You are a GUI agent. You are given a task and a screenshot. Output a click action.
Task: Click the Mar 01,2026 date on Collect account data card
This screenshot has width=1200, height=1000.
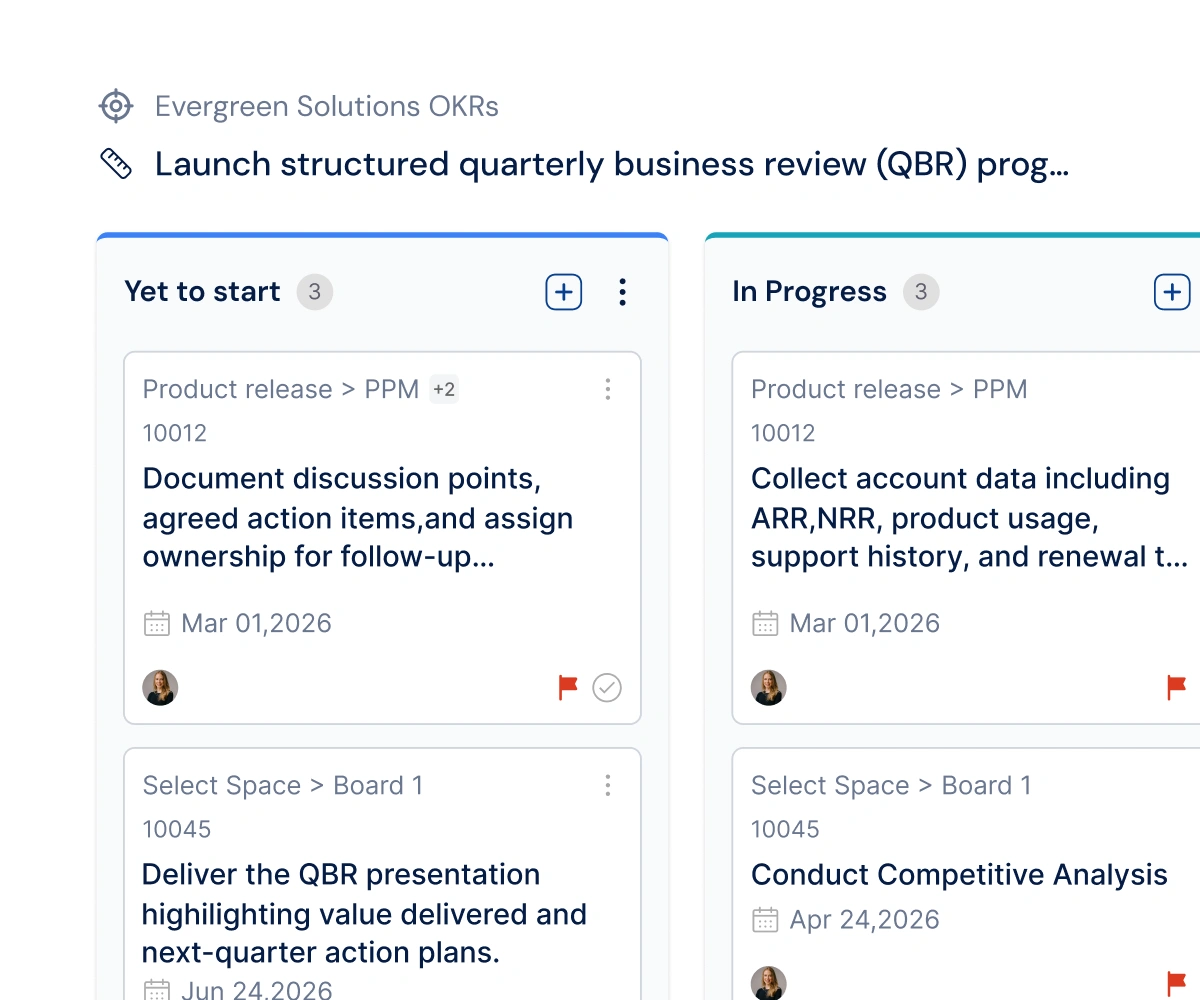(865, 624)
